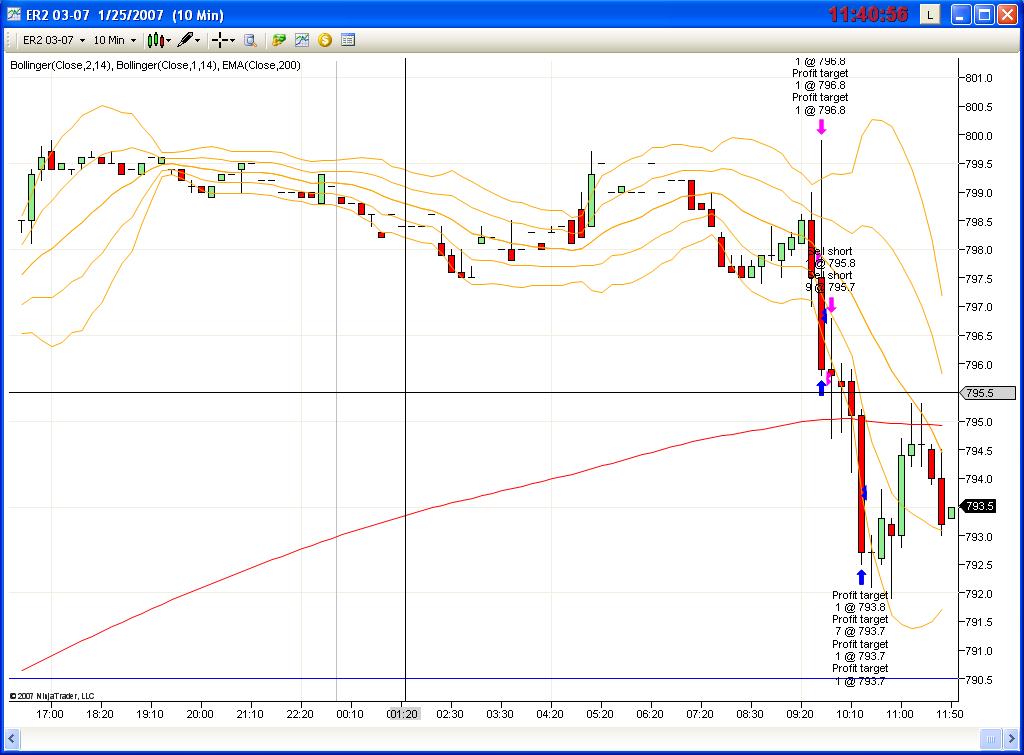Screen dimensions: 1024x755
Task: Click the highlighted 01:20 time label
Action: coord(402,715)
